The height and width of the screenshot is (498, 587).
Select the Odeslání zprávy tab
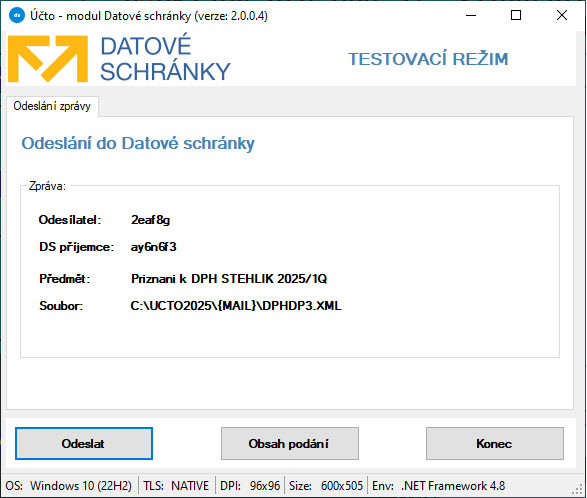52,106
